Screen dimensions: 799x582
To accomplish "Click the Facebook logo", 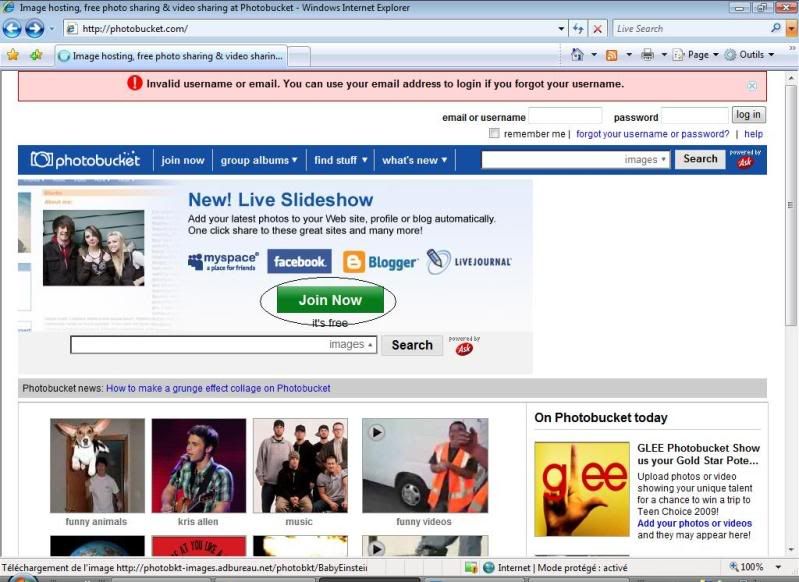I will pos(299,261).
